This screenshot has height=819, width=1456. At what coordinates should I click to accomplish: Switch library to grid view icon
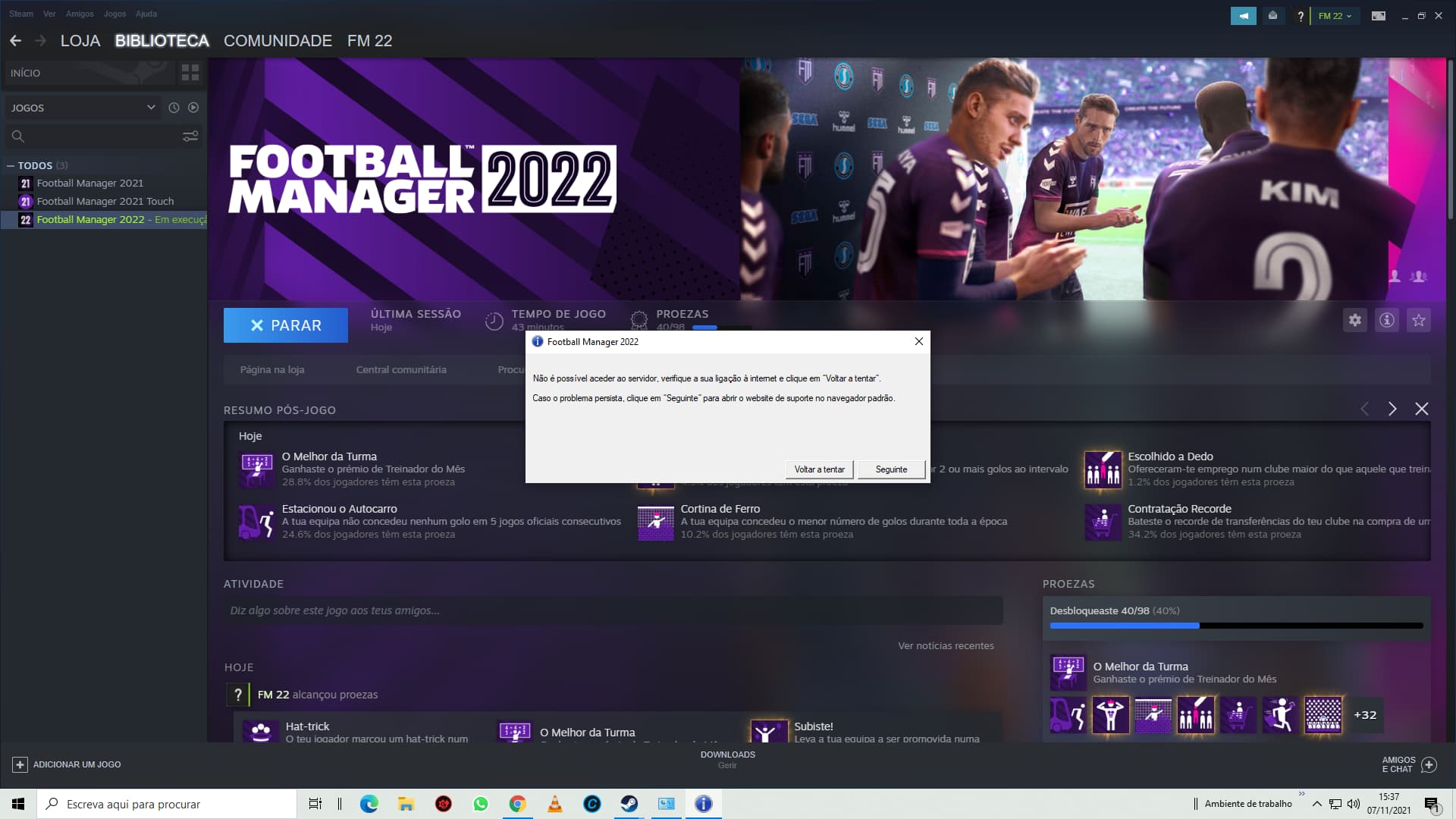(190, 73)
